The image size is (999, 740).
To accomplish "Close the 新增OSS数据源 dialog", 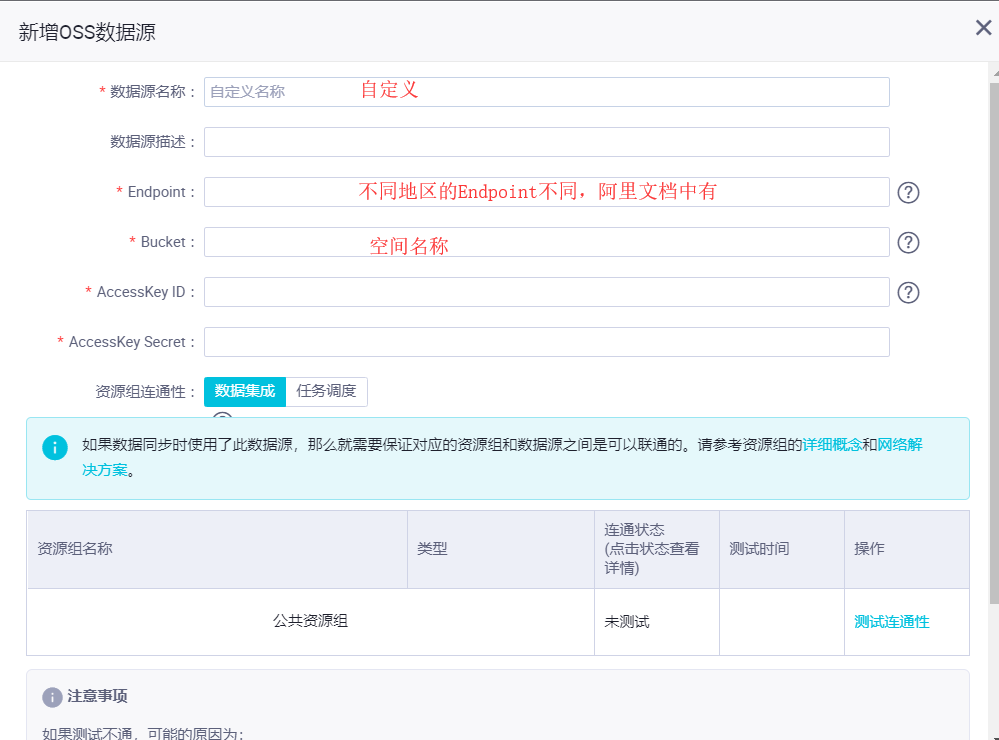I will (x=983, y=28).
